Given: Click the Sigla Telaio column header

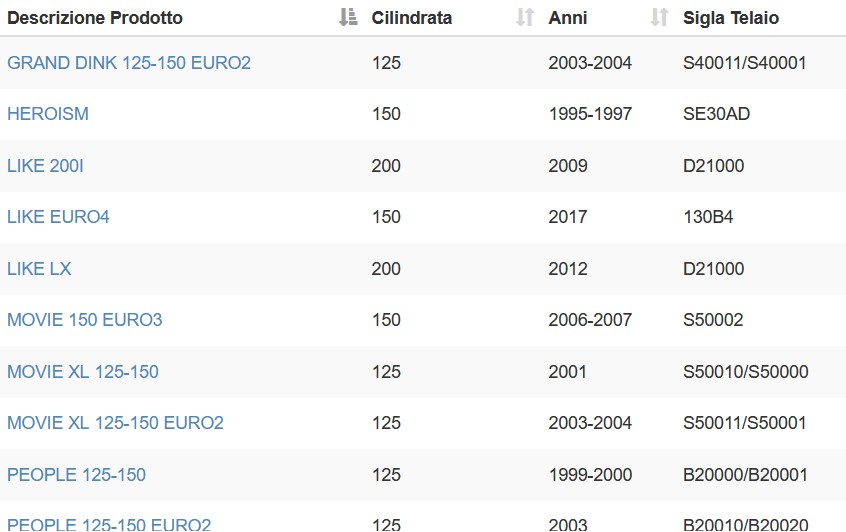Looking at the screenshot, I should coord(731,18).
